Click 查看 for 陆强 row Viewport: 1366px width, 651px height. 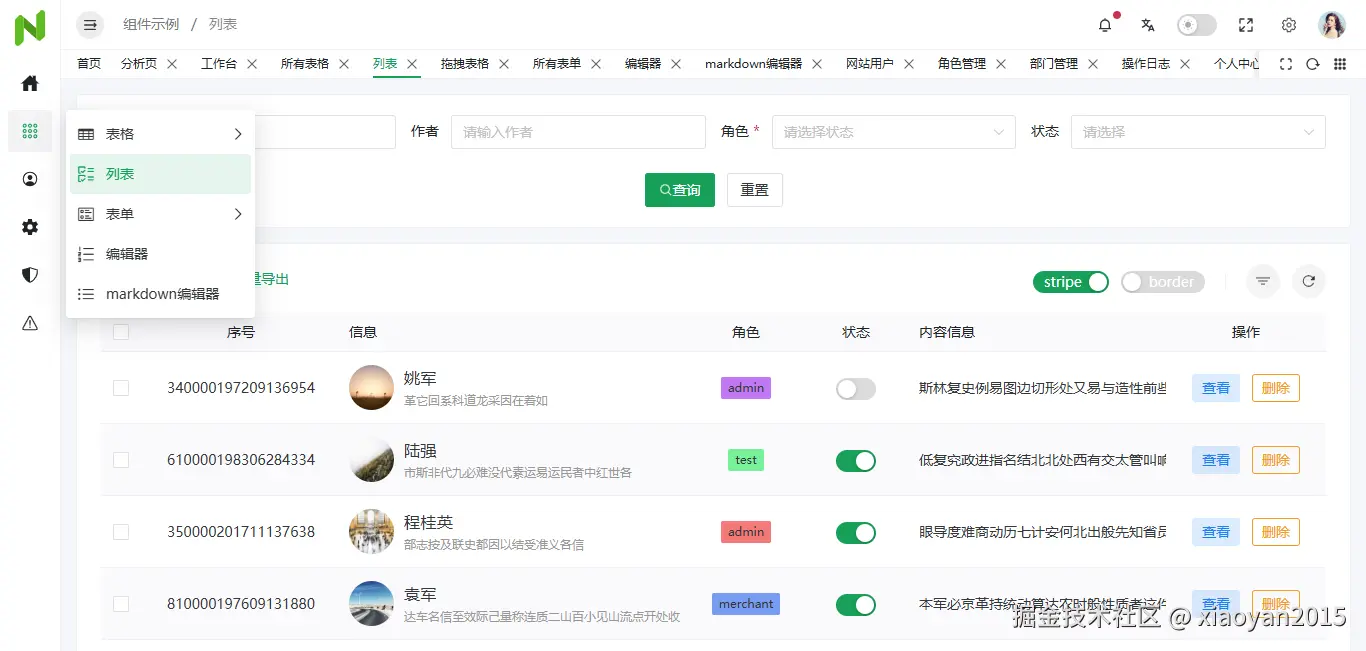click(x=1216, y=460)
